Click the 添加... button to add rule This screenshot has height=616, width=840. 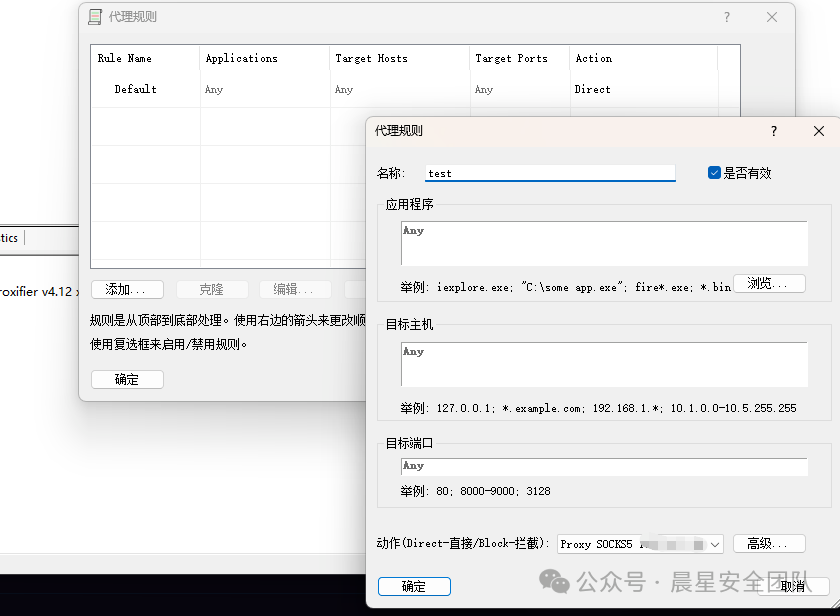click(127, 289)
